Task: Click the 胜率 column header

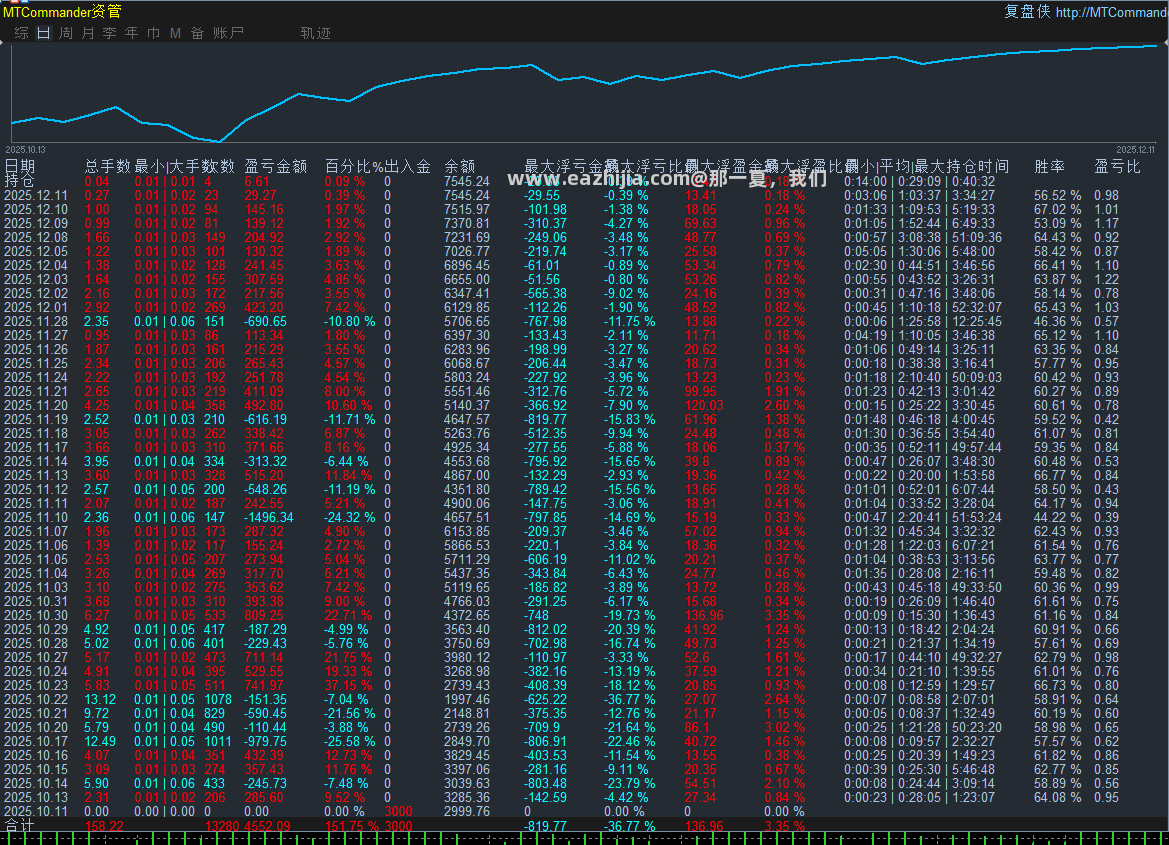Action: [x=1050, y=166]
